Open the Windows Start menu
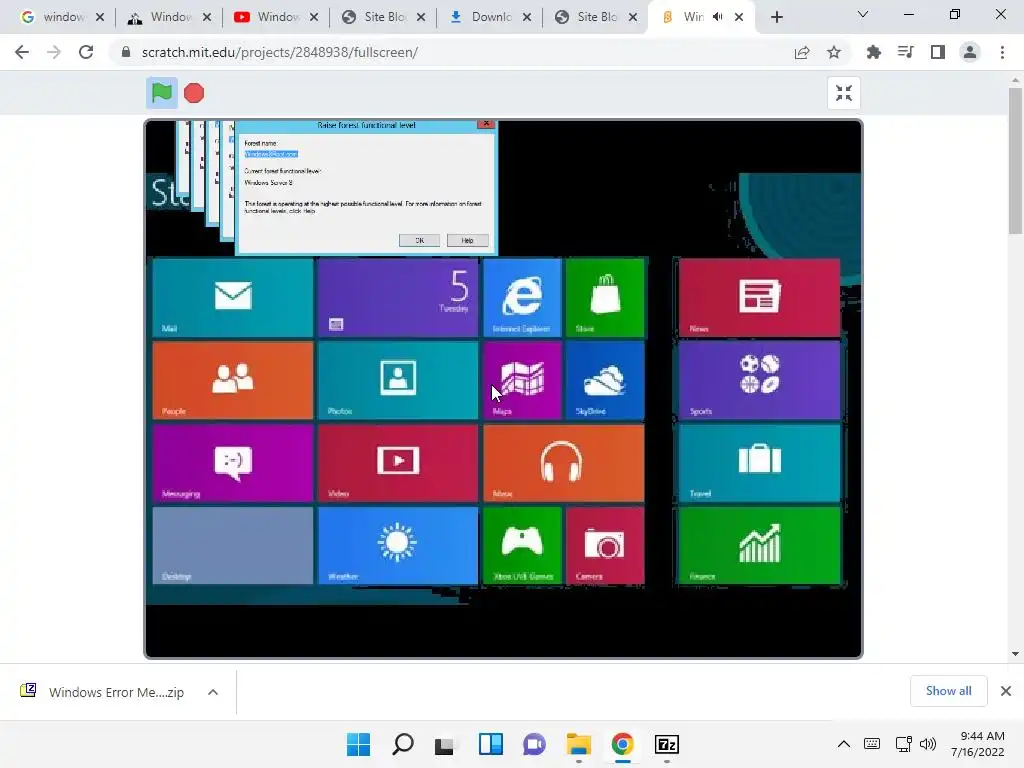Image resolution: width=1024 pixels, height=768 pixels. (358, 744)
